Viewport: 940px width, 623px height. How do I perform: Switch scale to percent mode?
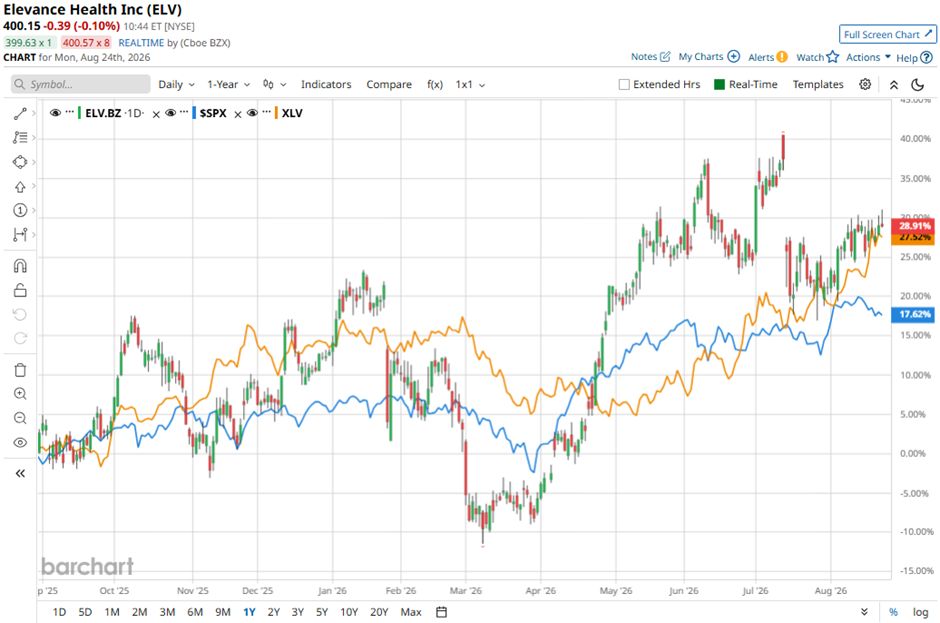[x=893, y=612]
